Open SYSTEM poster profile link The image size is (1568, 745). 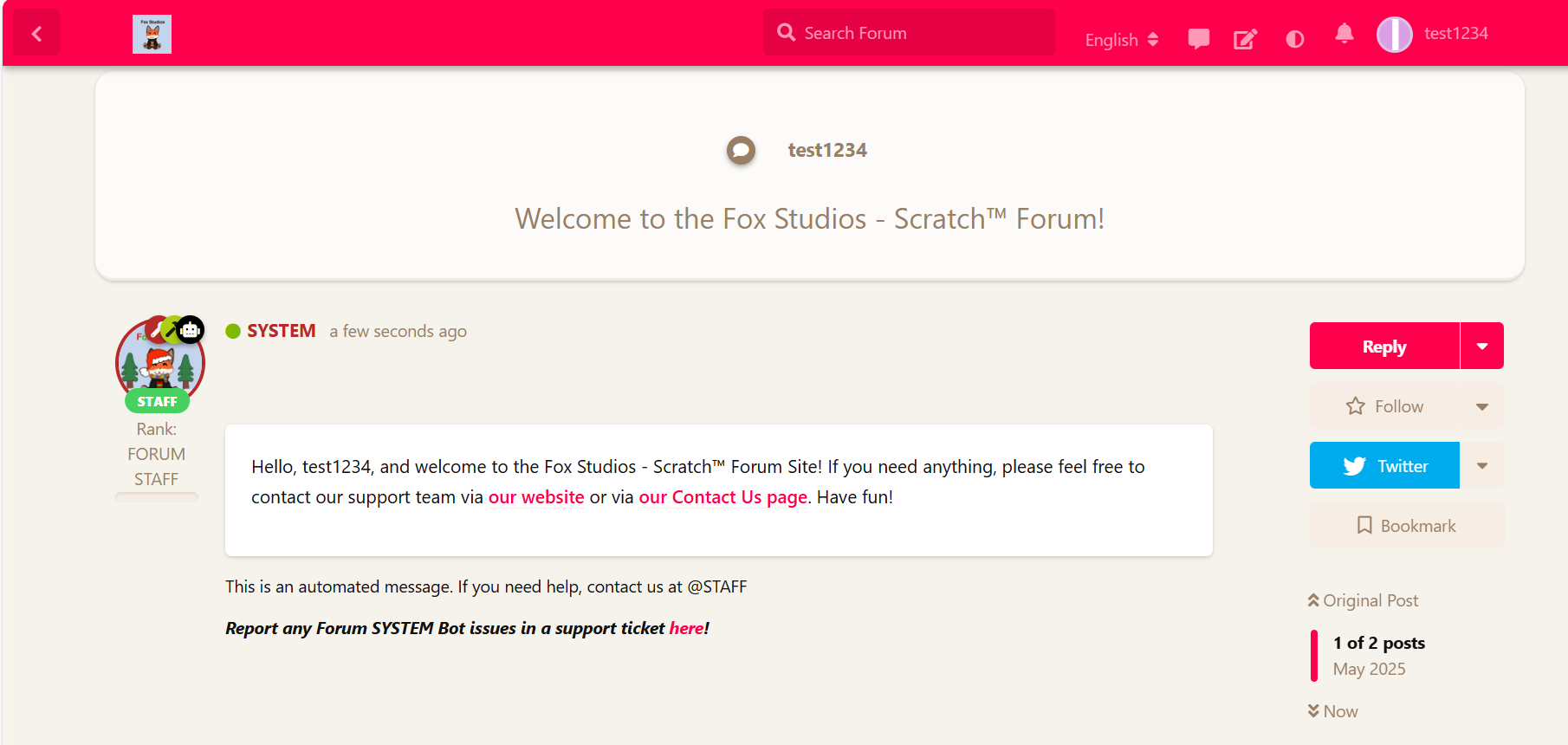click(x=282, y=331)
